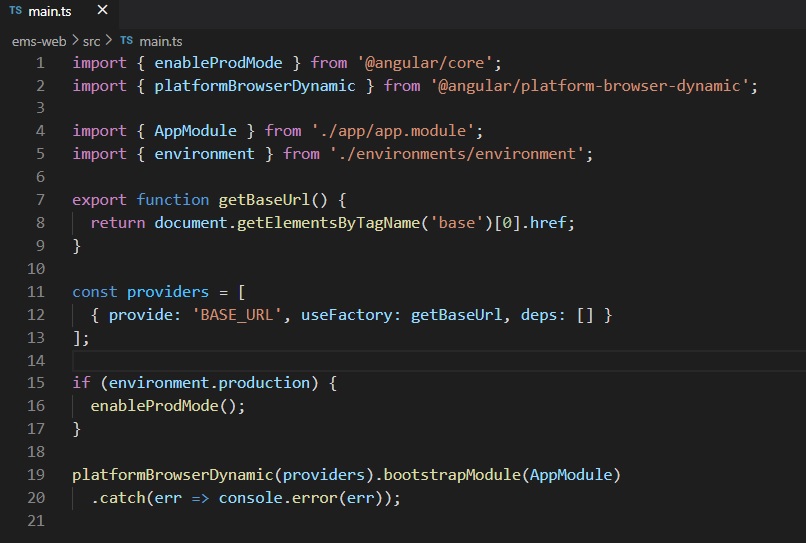806x543 pixels.
Task: Open the ems-web breadcrumb folder
Action: coord(40,41)
